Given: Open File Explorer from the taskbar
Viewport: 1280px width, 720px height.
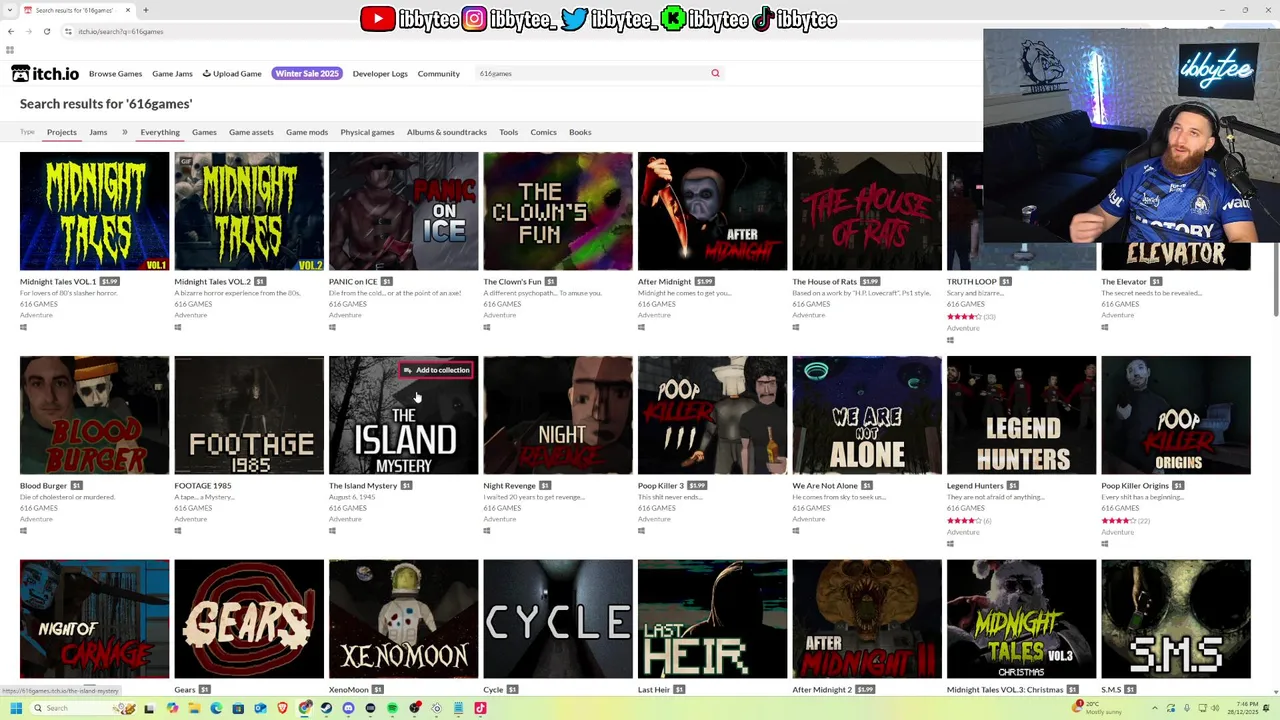Looking at the screenshot, I should [x=194, y=708].
